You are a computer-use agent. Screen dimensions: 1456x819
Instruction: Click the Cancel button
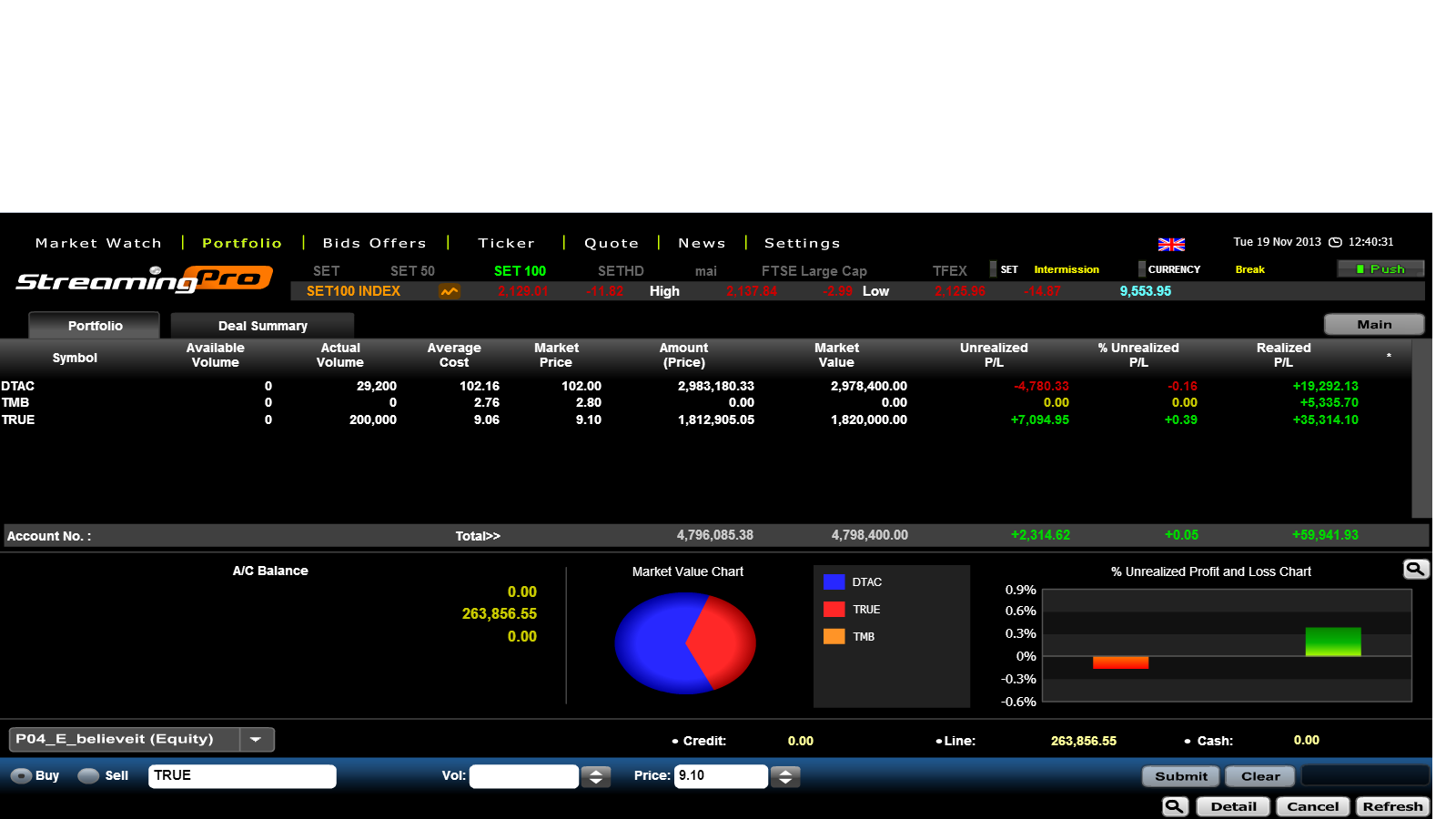[x=1312, y=806]
